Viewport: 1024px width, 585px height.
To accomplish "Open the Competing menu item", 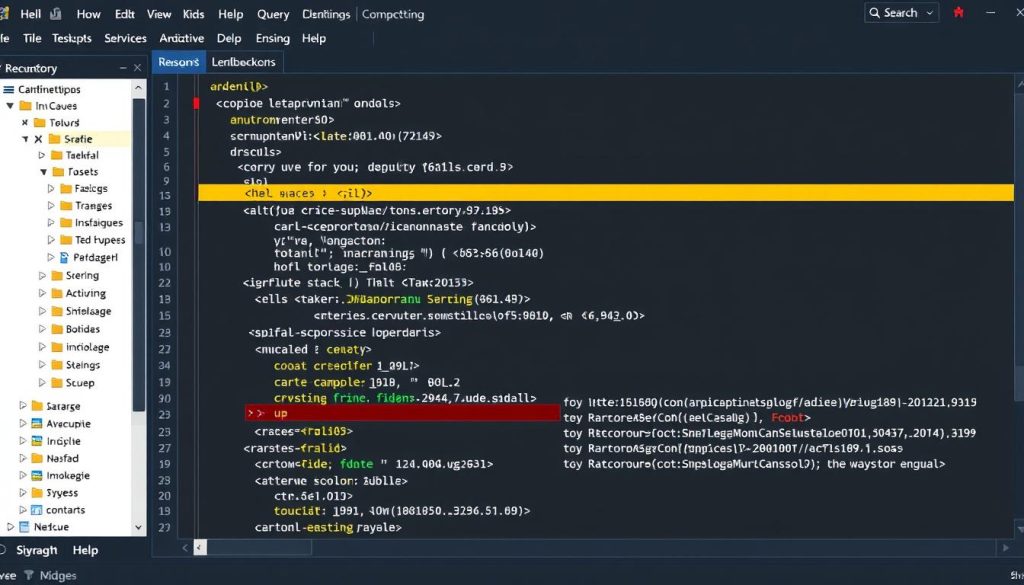I will 392,14.
